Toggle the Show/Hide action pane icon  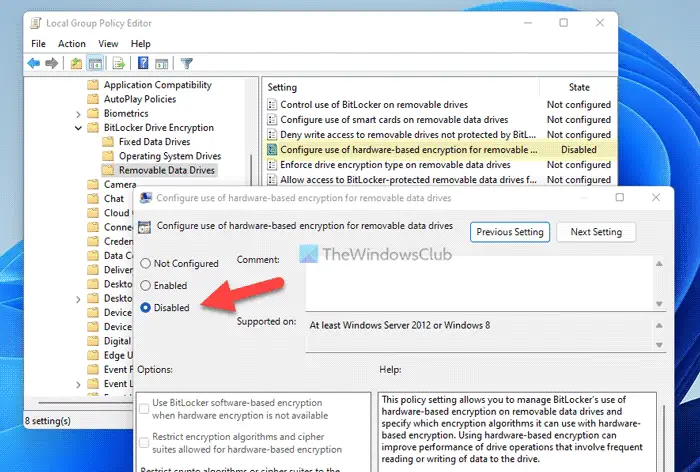pyautogui.click(x=162, y=64)
